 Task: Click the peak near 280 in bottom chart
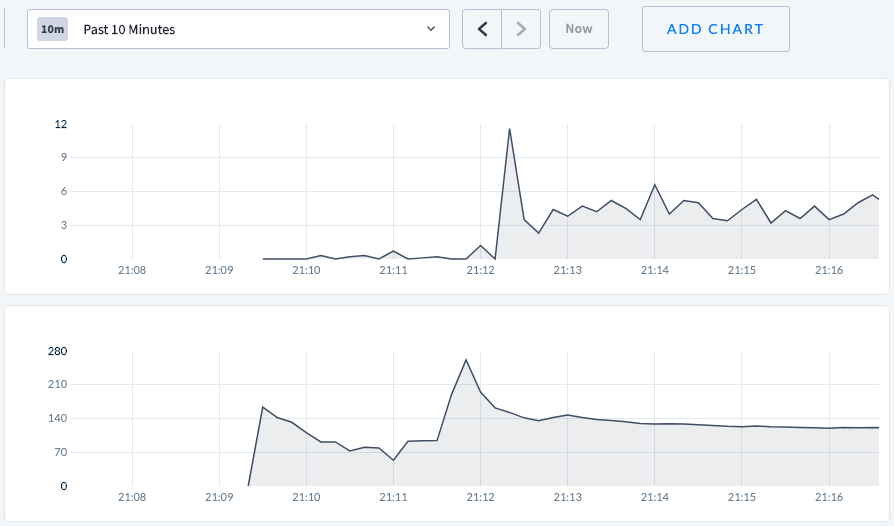pyautogui.click(x=466, y=360)
